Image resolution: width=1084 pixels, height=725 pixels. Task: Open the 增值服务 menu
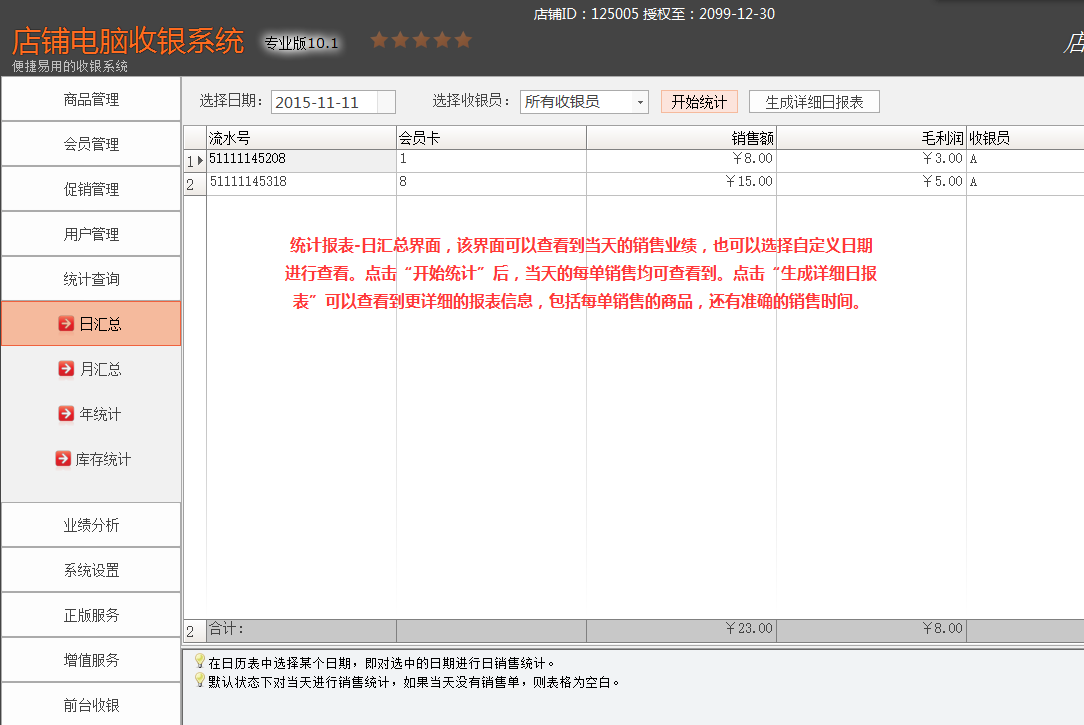tap(91, 660)
